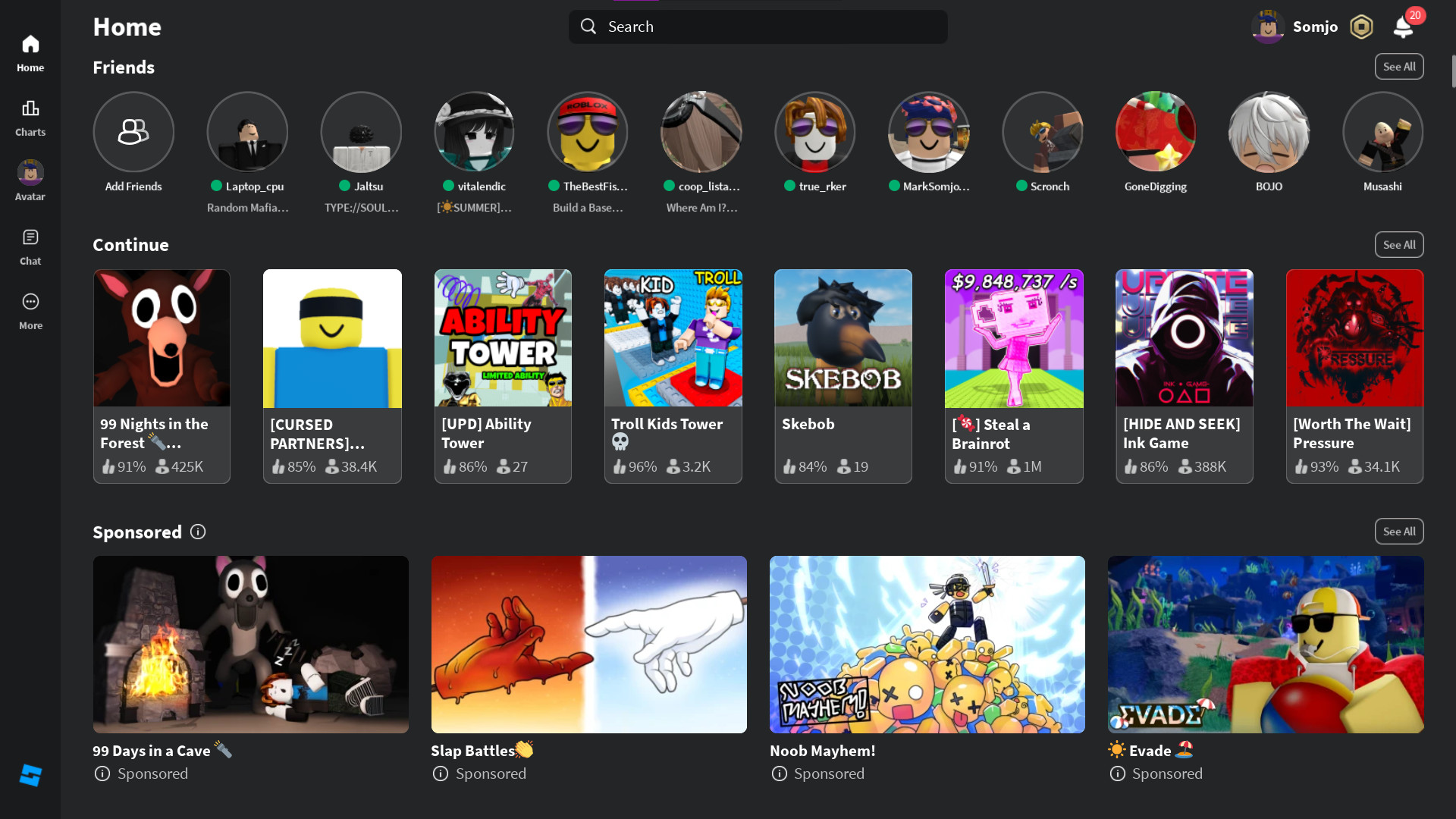This screenshot has width=1456, height=819.
Task: See All sponsored experiences
Action: tap(1398, 531)
